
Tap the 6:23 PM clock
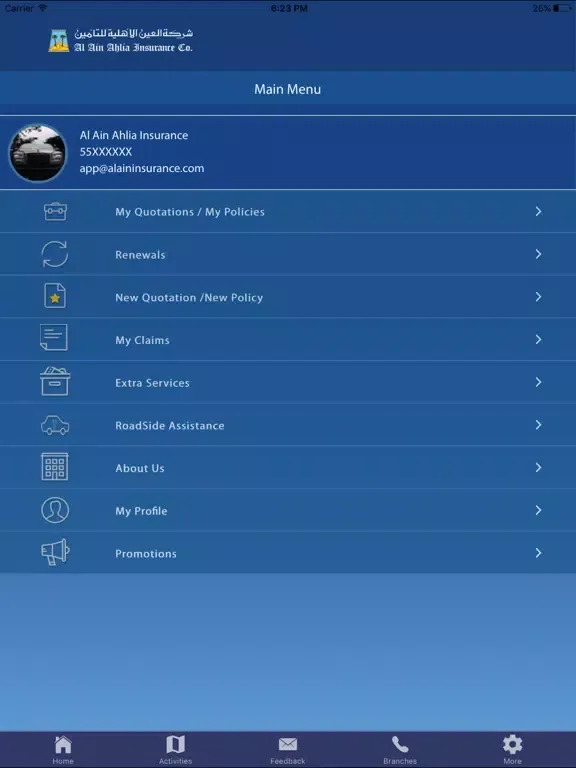(289, 8)
